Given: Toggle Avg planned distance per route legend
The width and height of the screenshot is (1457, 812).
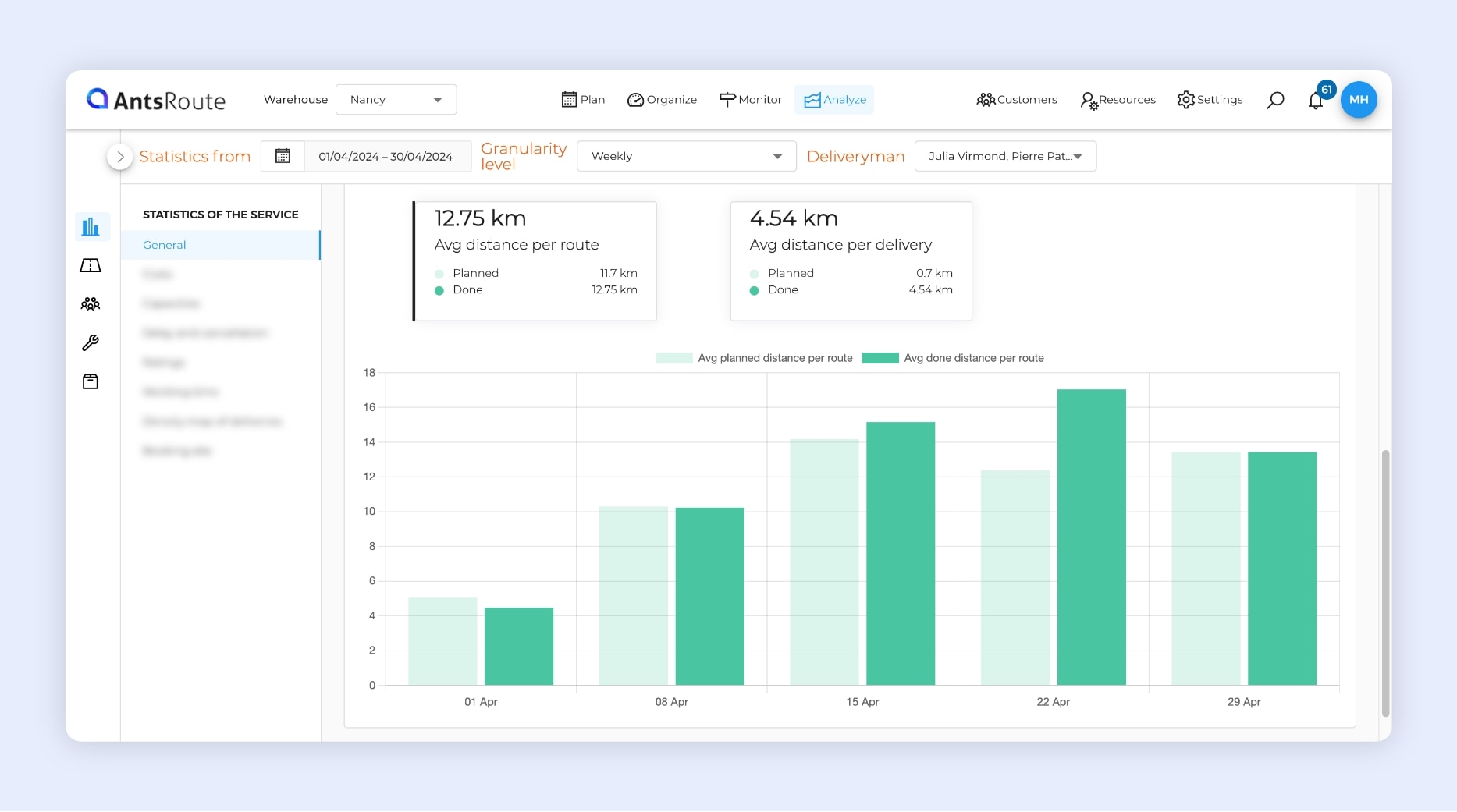Looking at the screenshot, I should click(x=755, y=358).
